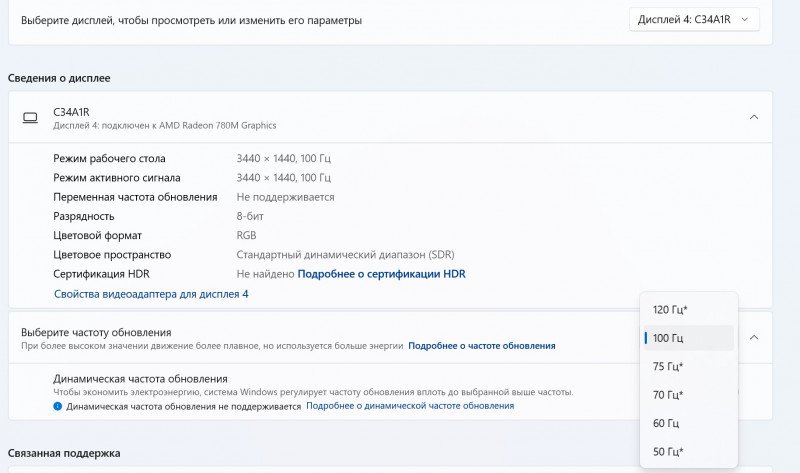The width and height of the screenshot is (800, 473).
Task: Open the display selector 'Дисплей 4: C34A1R'
Action: [694, 20]
